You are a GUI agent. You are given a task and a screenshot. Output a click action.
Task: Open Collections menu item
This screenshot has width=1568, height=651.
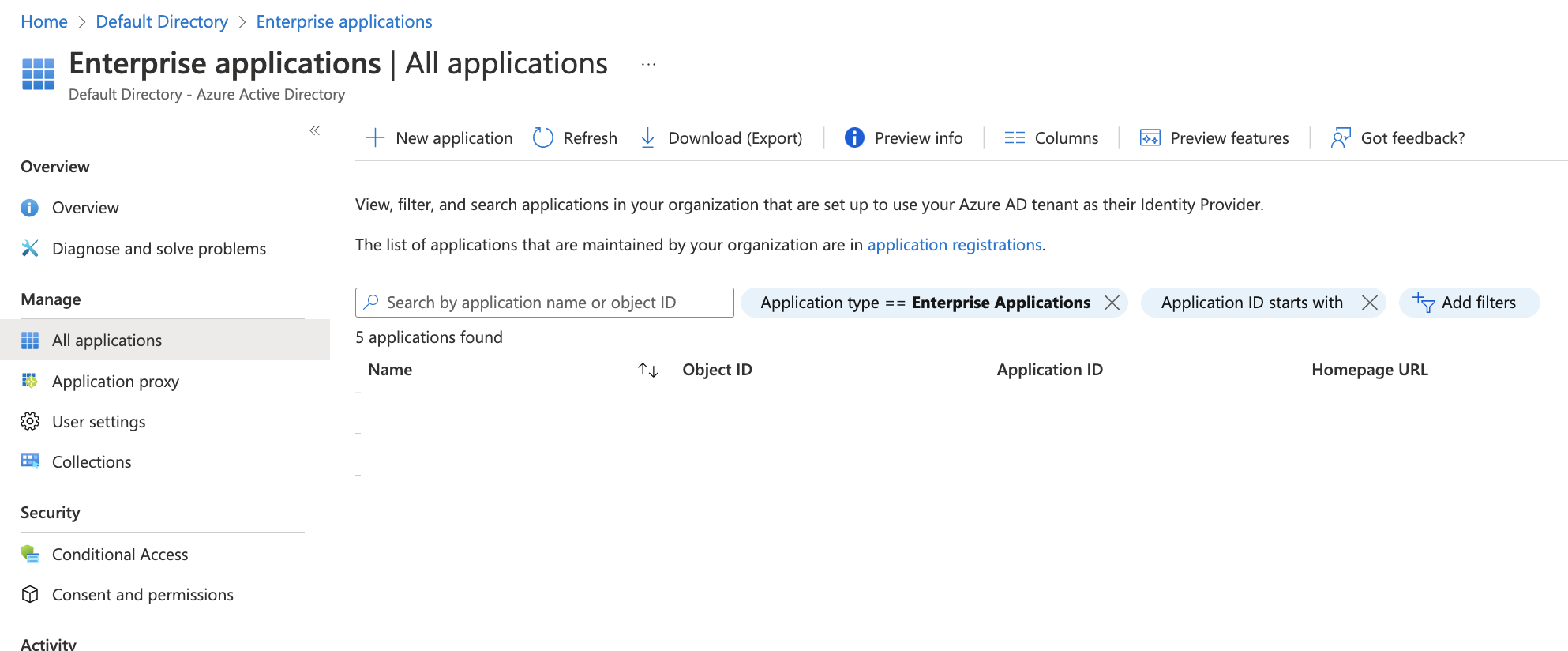click(x=92, y=462)
